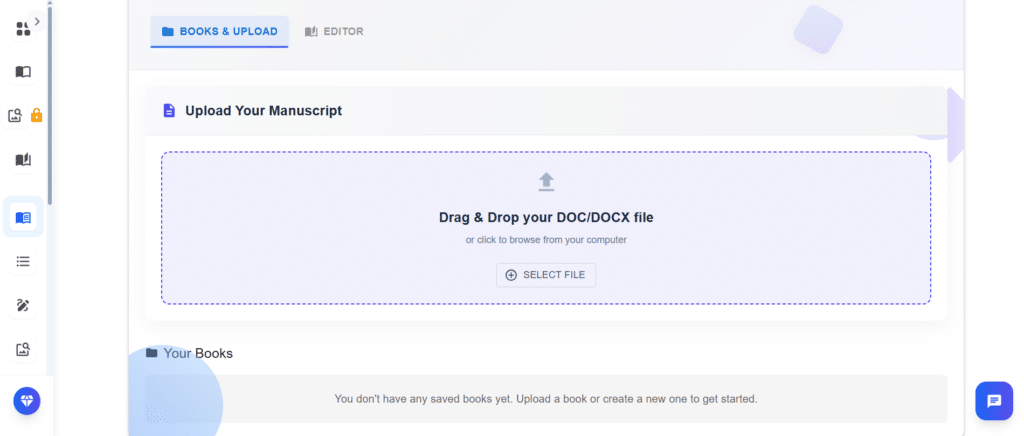1024x436 pixels.
Task: Click the open book icon below dashboard
Action: [x=23, y=72]
